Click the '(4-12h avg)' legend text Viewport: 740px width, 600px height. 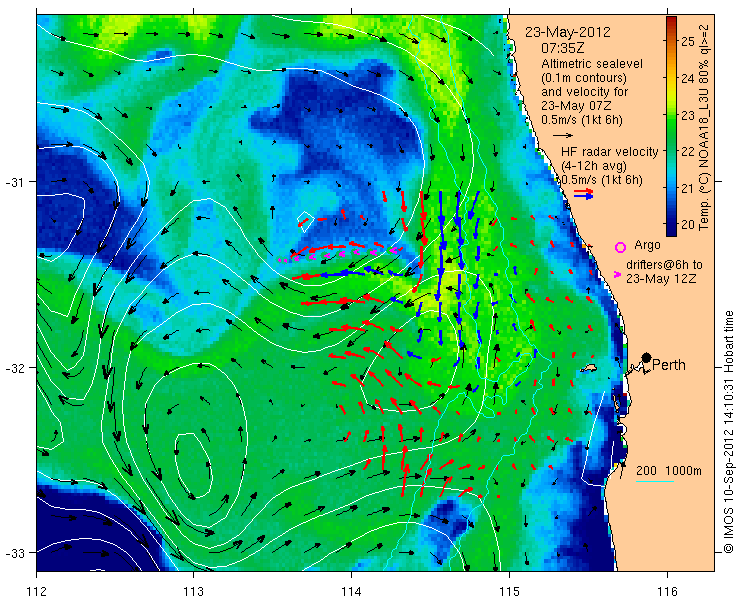594,166
